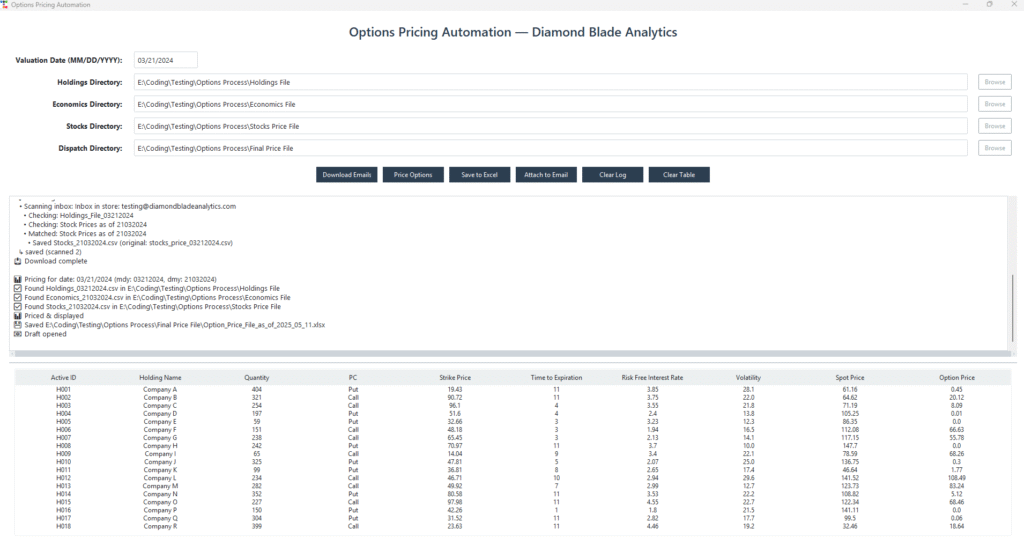Click the check icon beside Found Economics line
Screen dimensions: 1024x551
tap(18, 298)
